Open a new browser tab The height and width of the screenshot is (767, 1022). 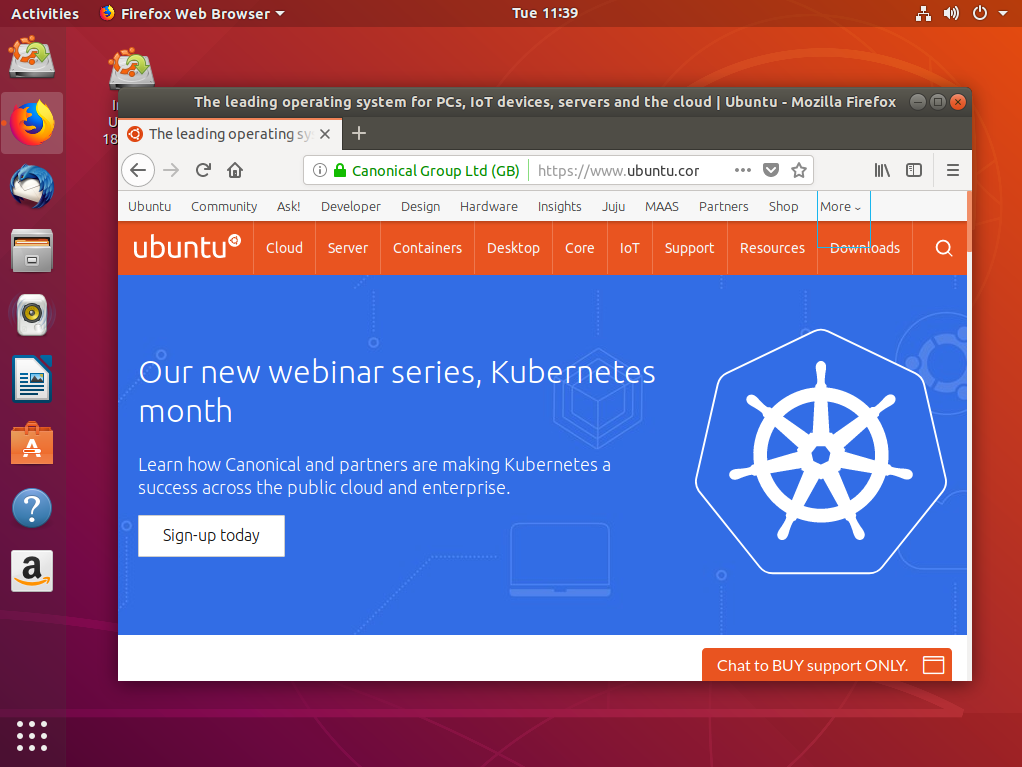point(358,132)
